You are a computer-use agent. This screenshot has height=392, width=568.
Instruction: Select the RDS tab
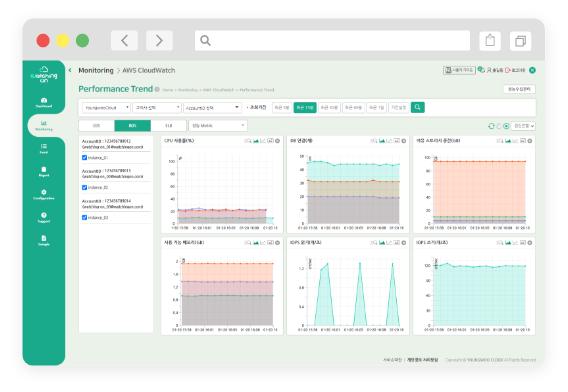coord(133,126)
